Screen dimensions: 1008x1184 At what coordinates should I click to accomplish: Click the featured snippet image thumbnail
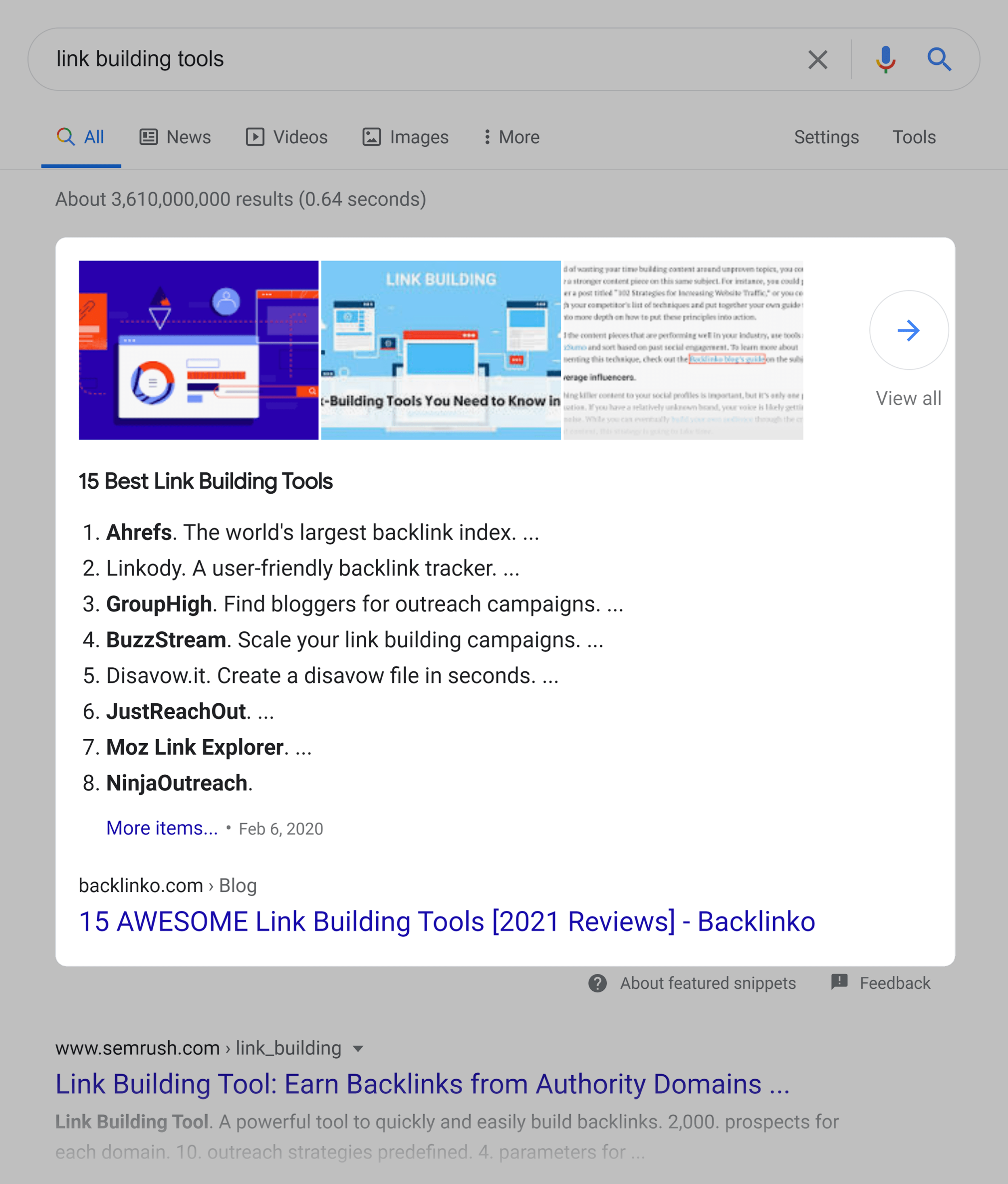199,349
